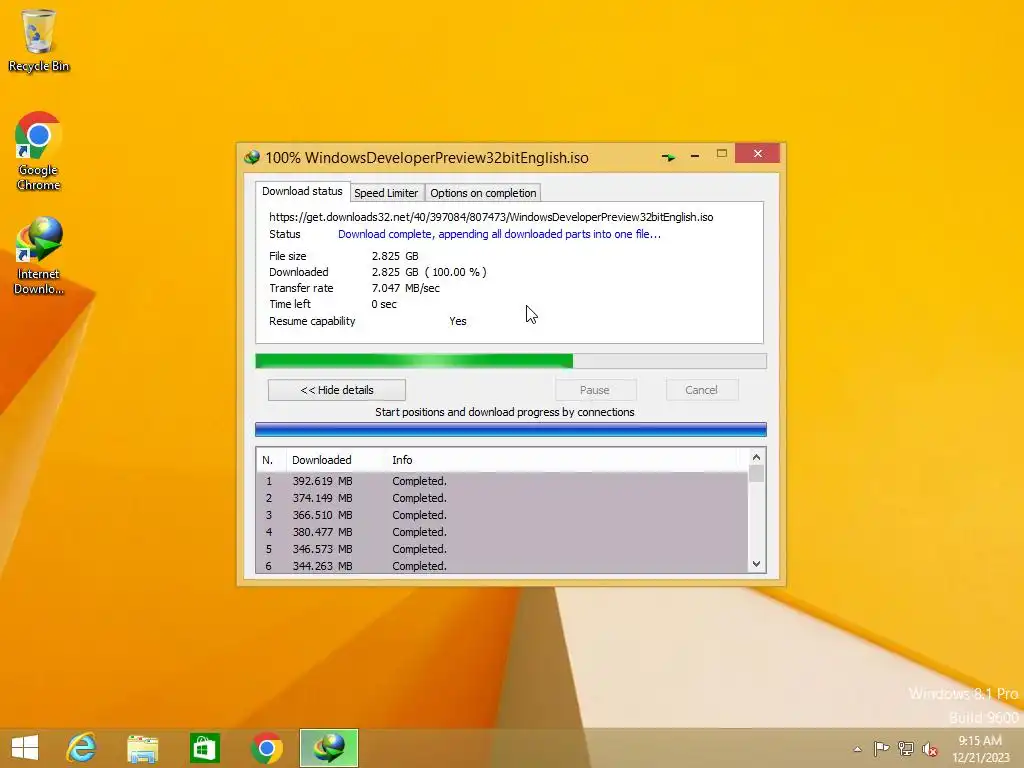Viewport: 1024px width, 768px height.
Task: Select connection row with 366.510 MB
Action: (502, 515)
